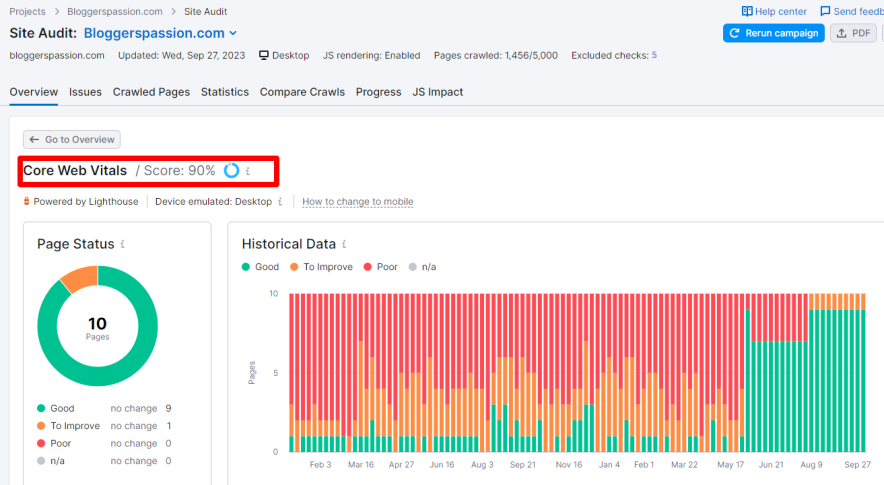This screenshot has height=485, width=884.
Task: Click the Help center book icon
Action: tap(747, 12)
